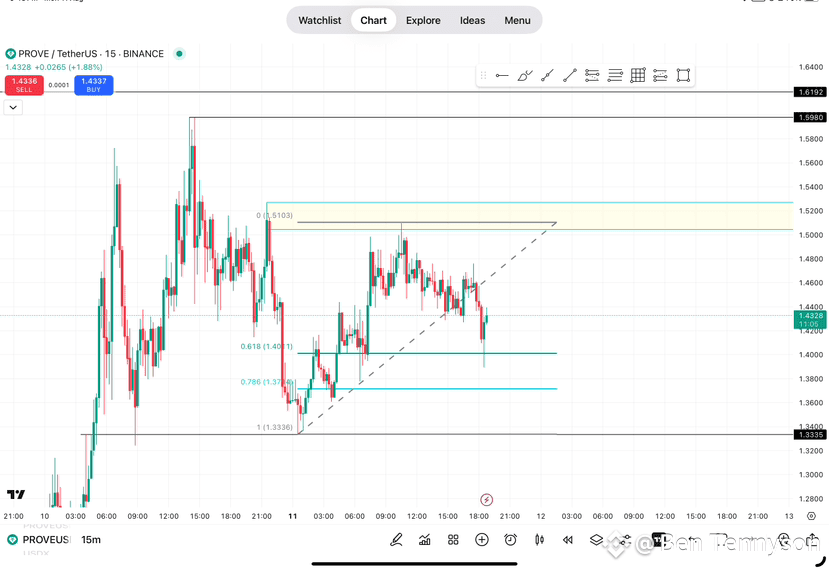Select the trend line tool

[570, 76]
